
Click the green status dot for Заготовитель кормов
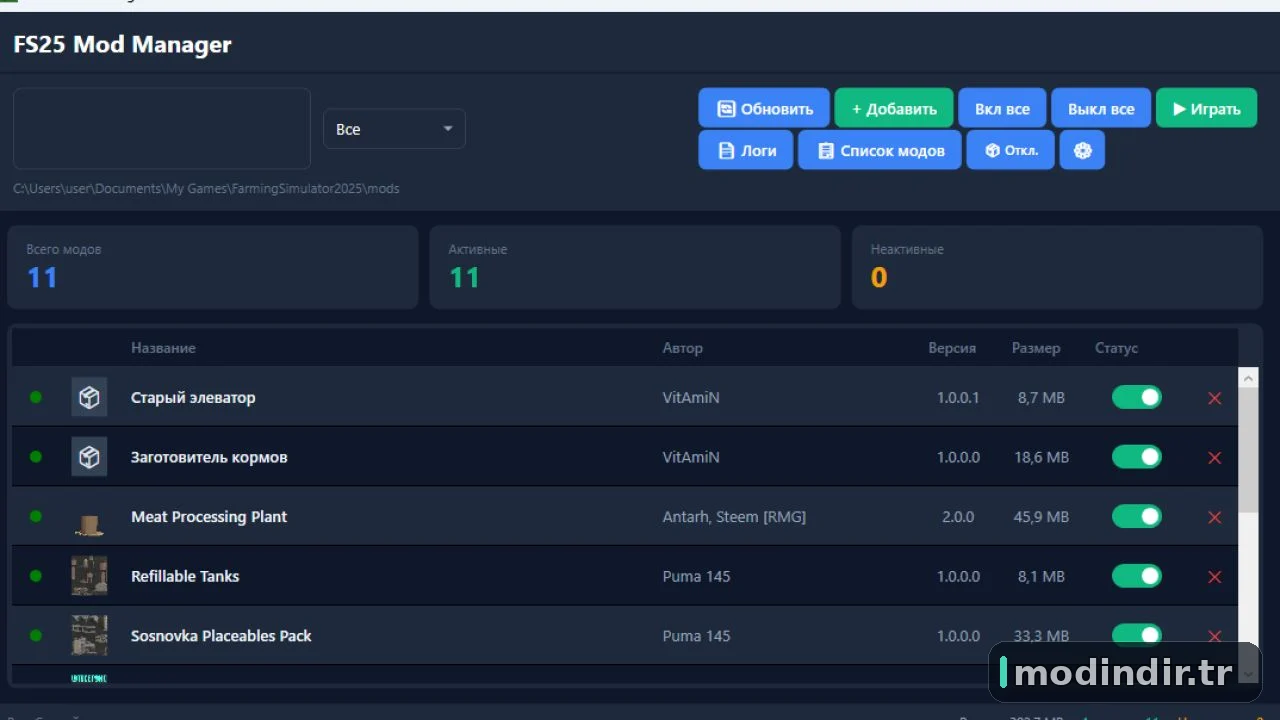[x=36, y=457]
